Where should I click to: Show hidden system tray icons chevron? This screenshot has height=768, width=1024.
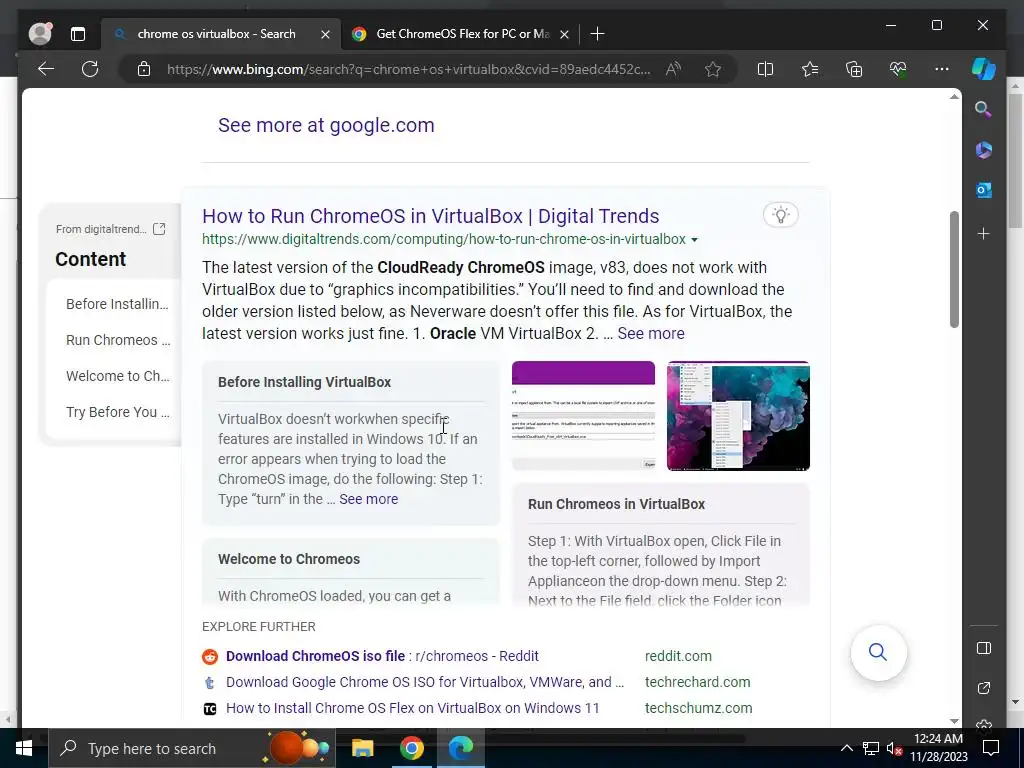pyautogui.click(x=846, y=748)
